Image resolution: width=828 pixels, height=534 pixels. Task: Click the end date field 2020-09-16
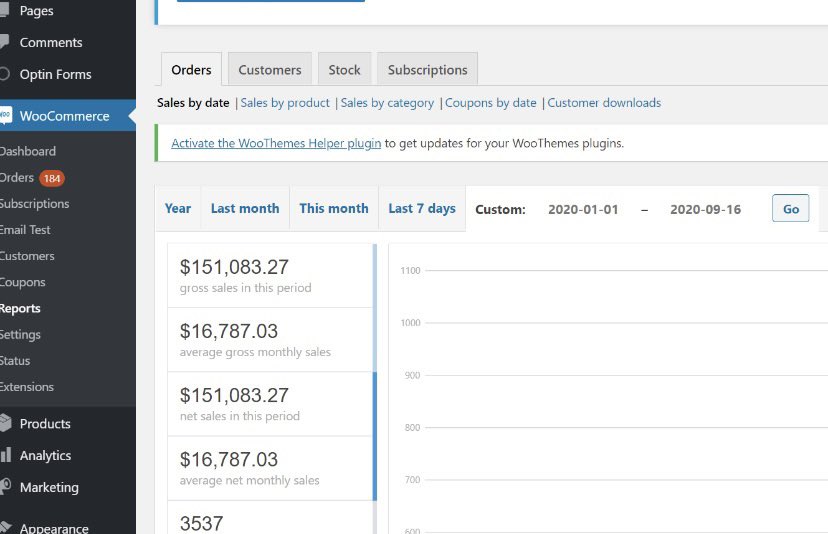705,209
